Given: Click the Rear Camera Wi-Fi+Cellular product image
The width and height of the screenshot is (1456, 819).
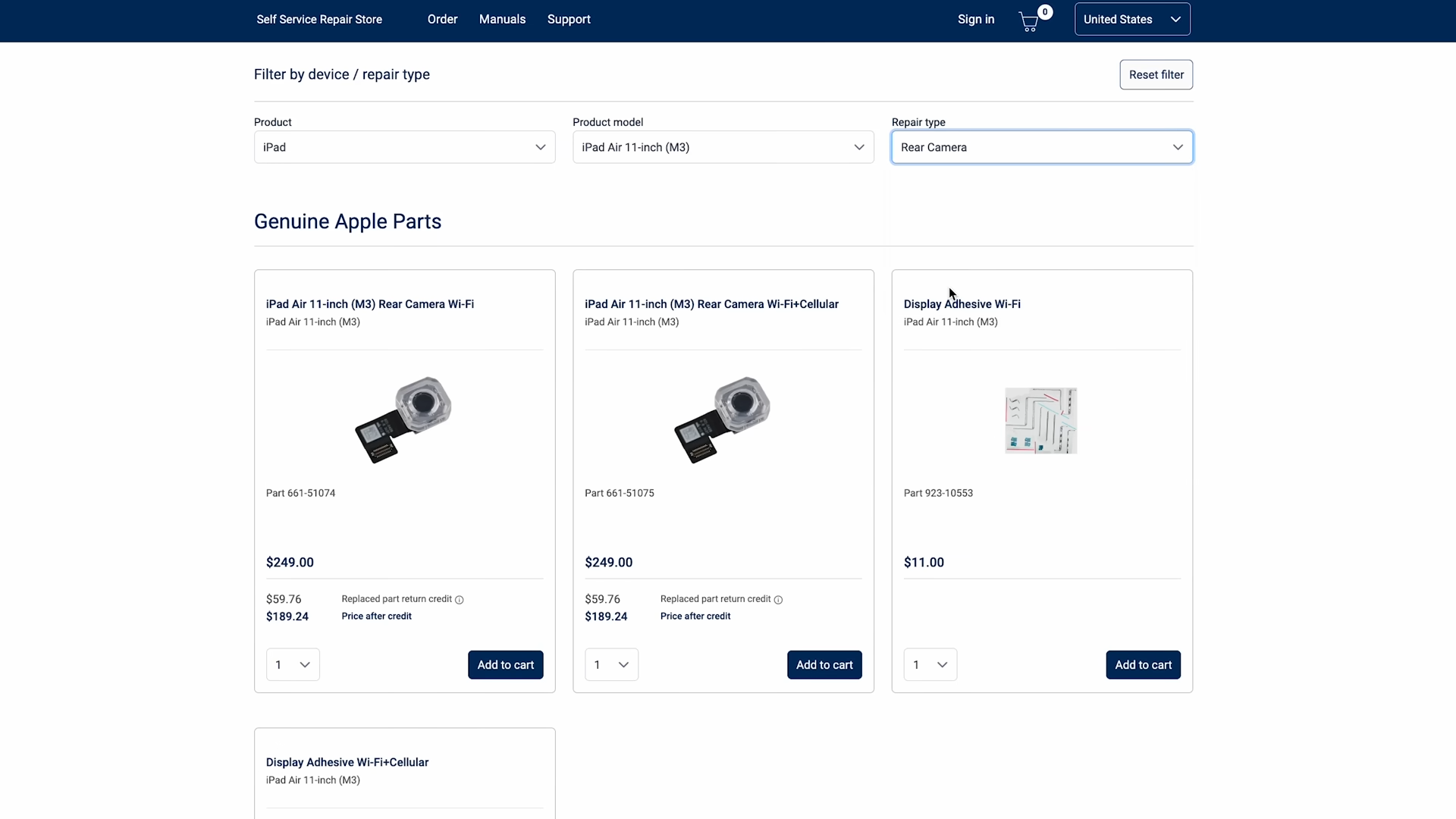Looking at the screenshot, I should pyautogui.click(x=722, y=420).
